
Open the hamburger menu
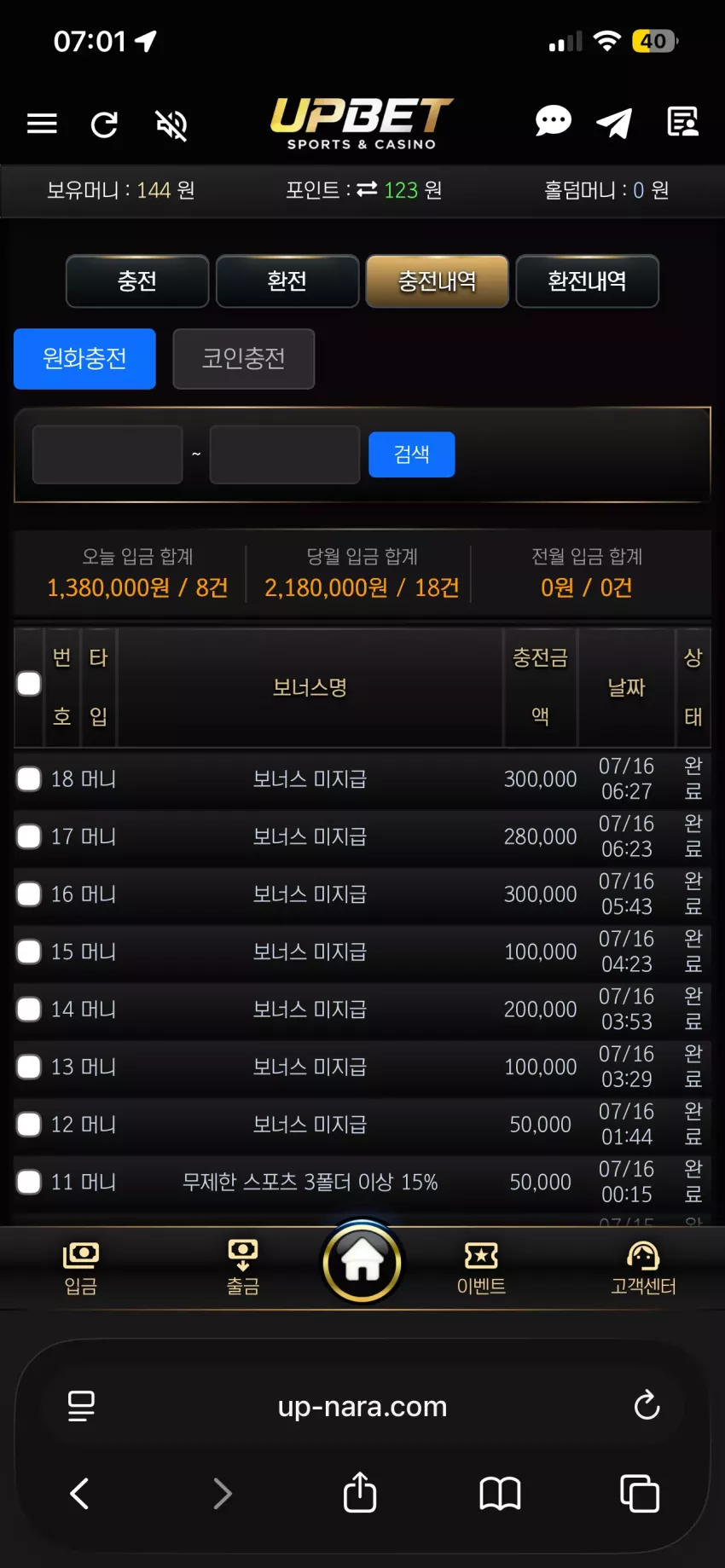pyautogui.click(x=42, y=124)
